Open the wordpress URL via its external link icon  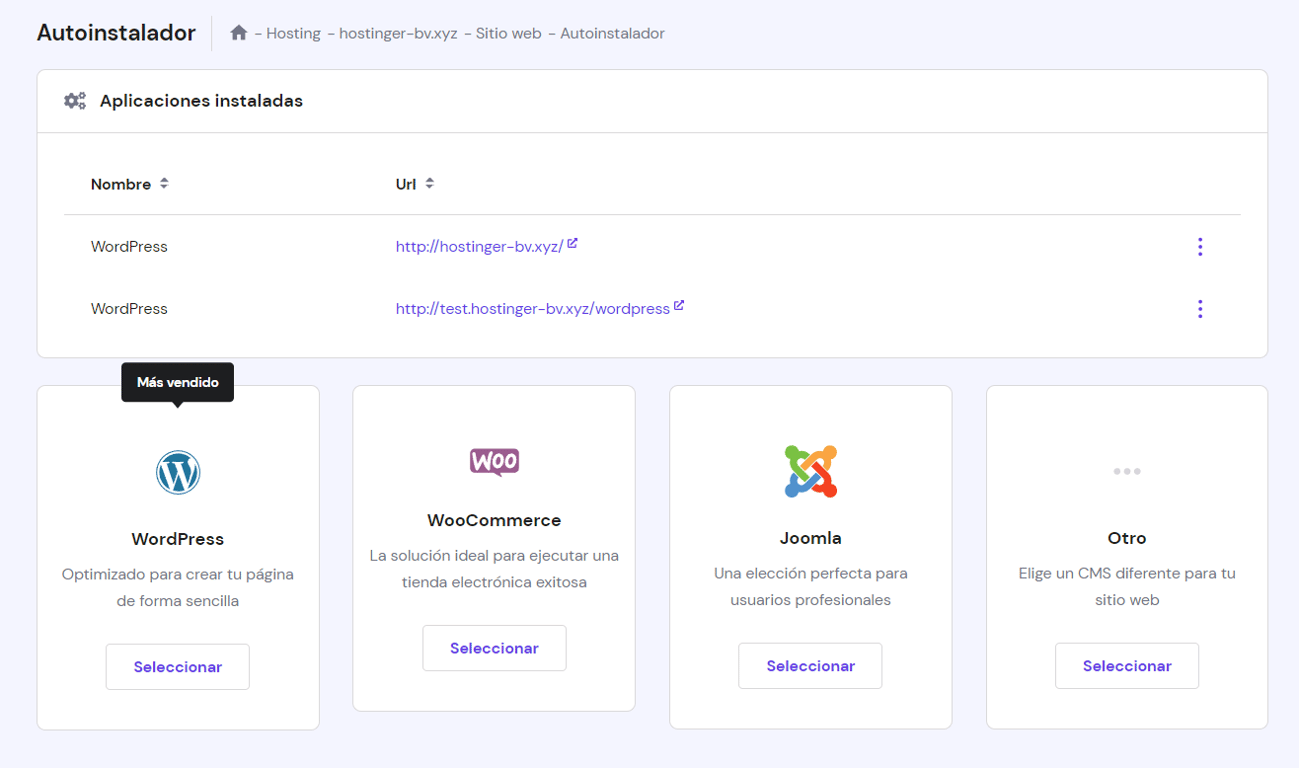(x=680, y=307)
